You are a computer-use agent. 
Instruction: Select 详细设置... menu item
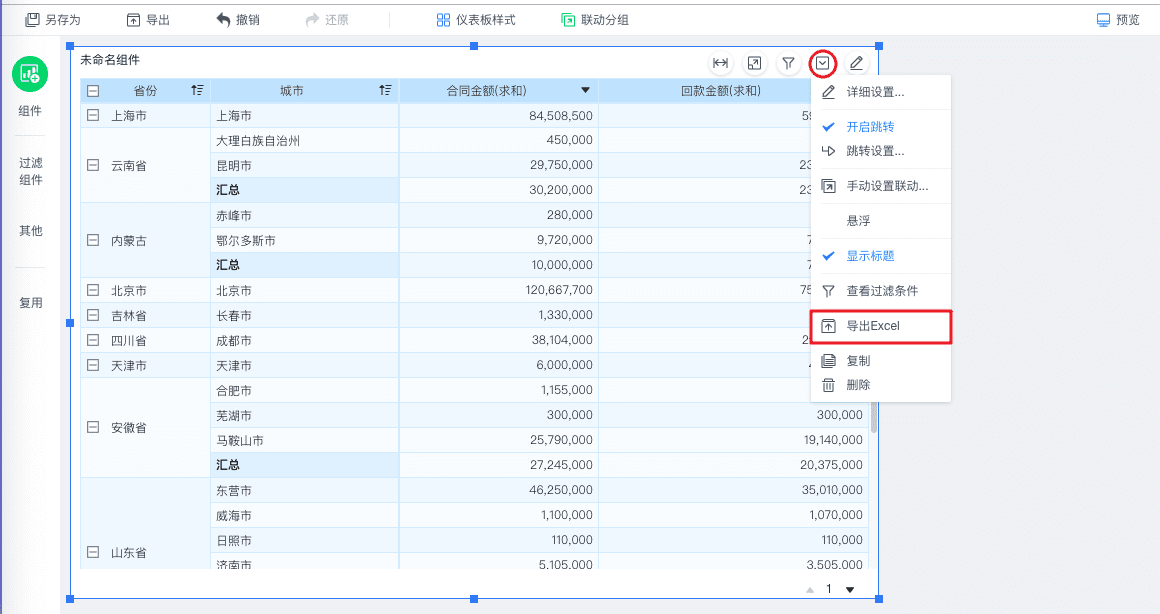click(880, 92)
